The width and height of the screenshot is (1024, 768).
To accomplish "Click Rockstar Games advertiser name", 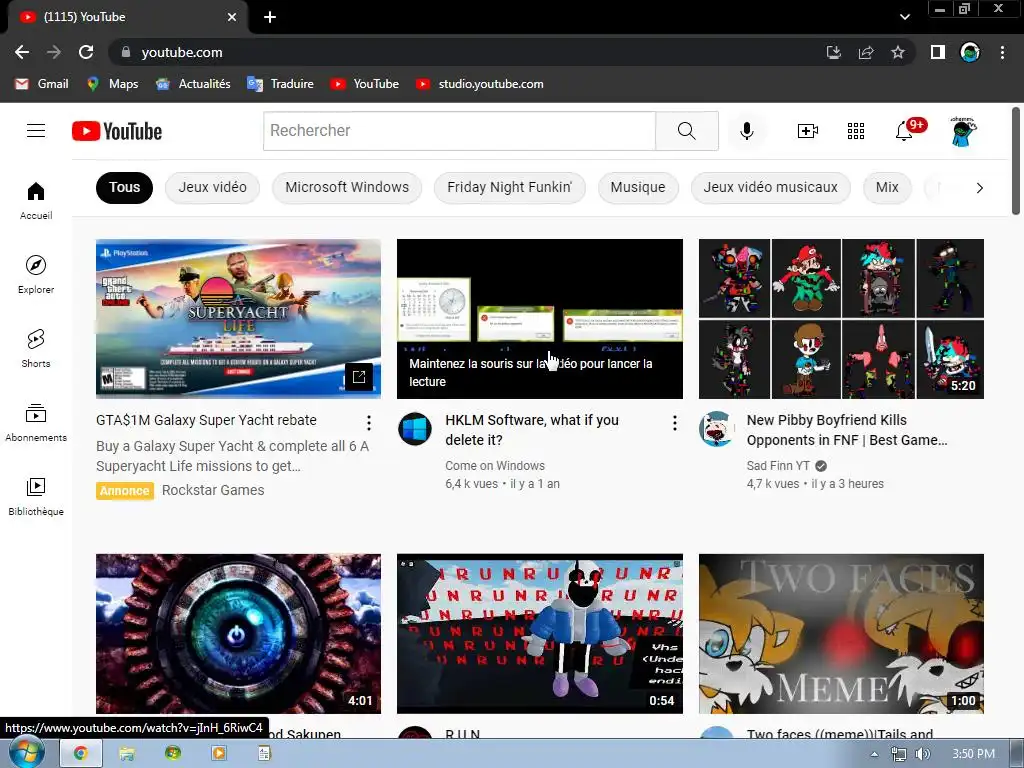I will 213,490.
